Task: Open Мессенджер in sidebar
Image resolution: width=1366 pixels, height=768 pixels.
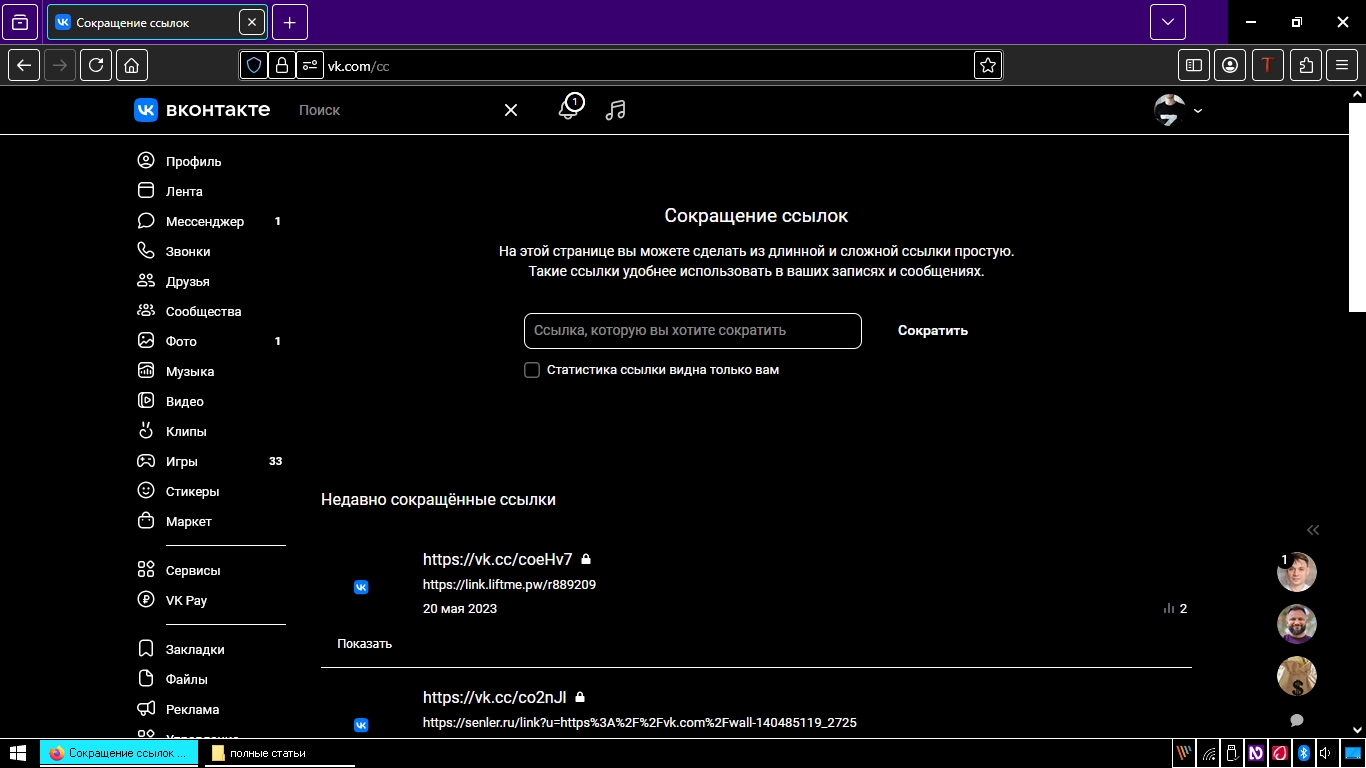Action: tap(204, 221)
